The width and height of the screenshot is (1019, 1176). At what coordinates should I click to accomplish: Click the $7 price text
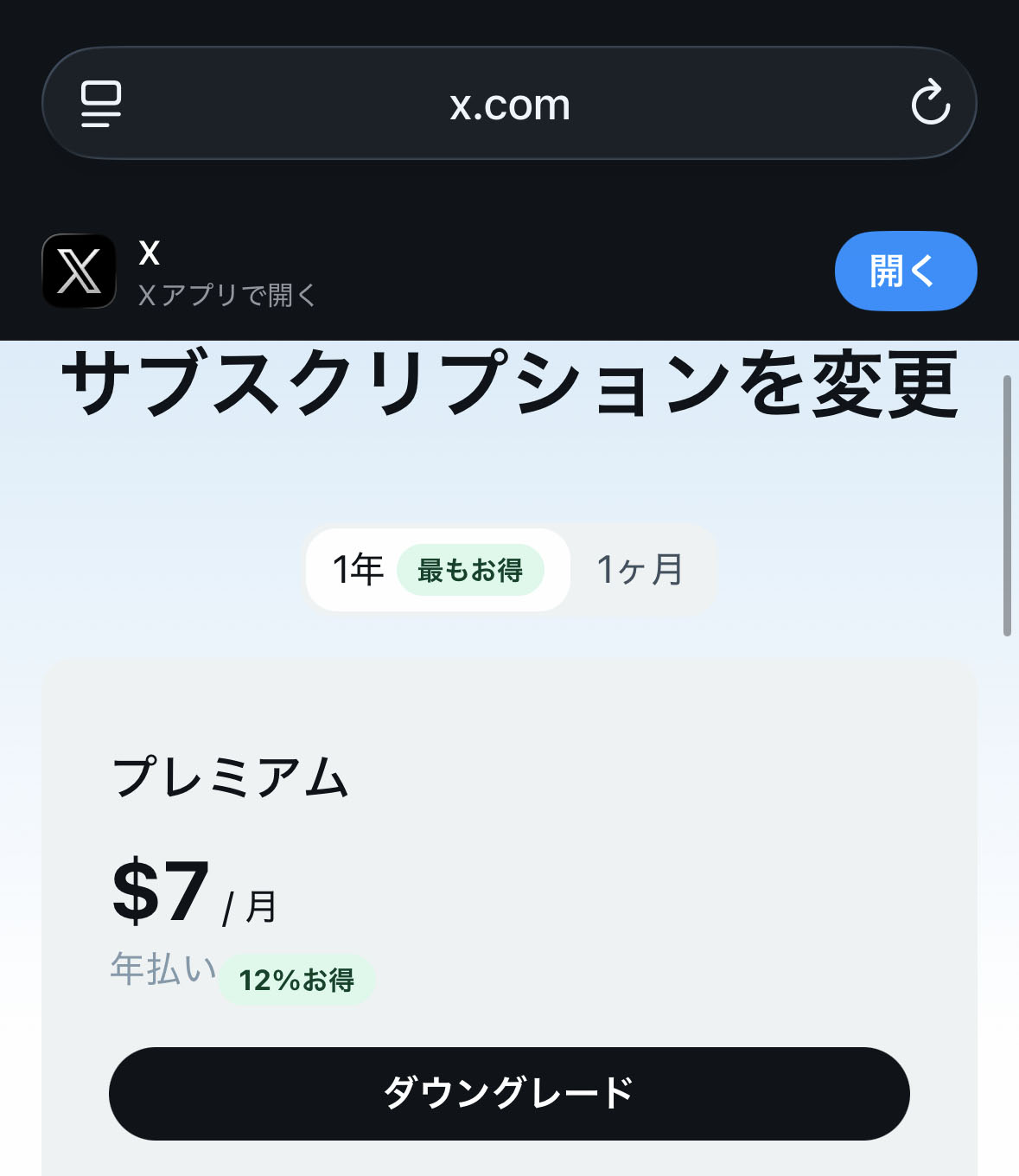[x=162, y=890]
